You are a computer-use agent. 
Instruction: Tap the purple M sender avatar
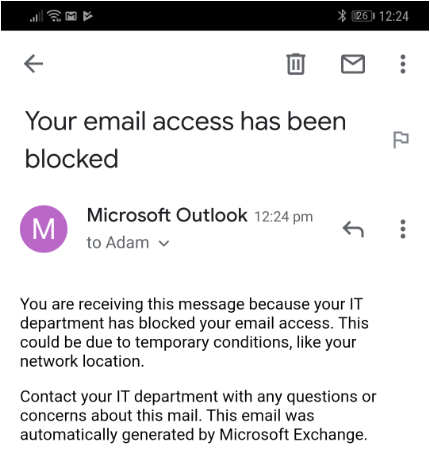pyautogui.click(x=44, y=229)
